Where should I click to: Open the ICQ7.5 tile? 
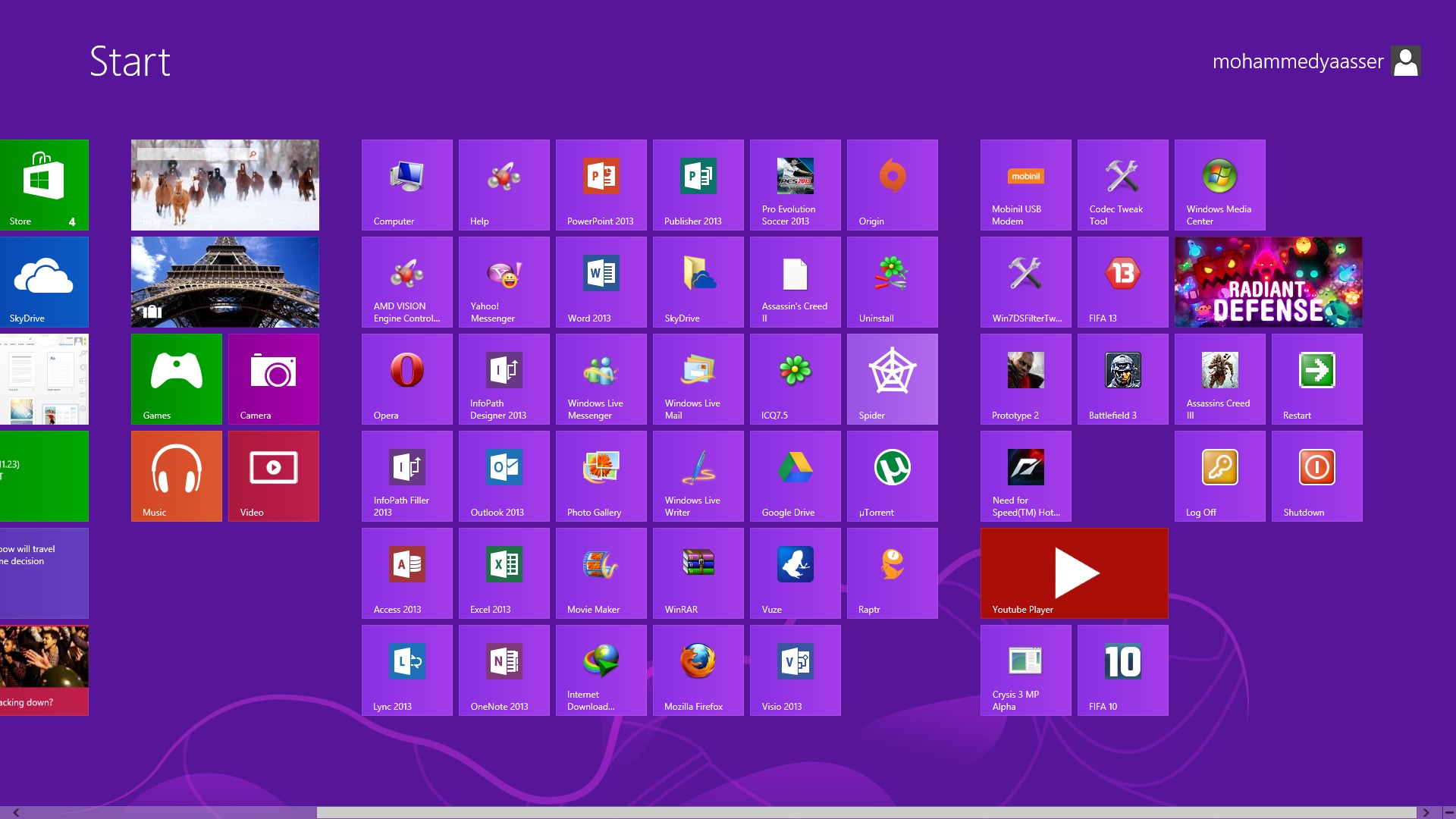pyautogui.click(x=795, y=379)
